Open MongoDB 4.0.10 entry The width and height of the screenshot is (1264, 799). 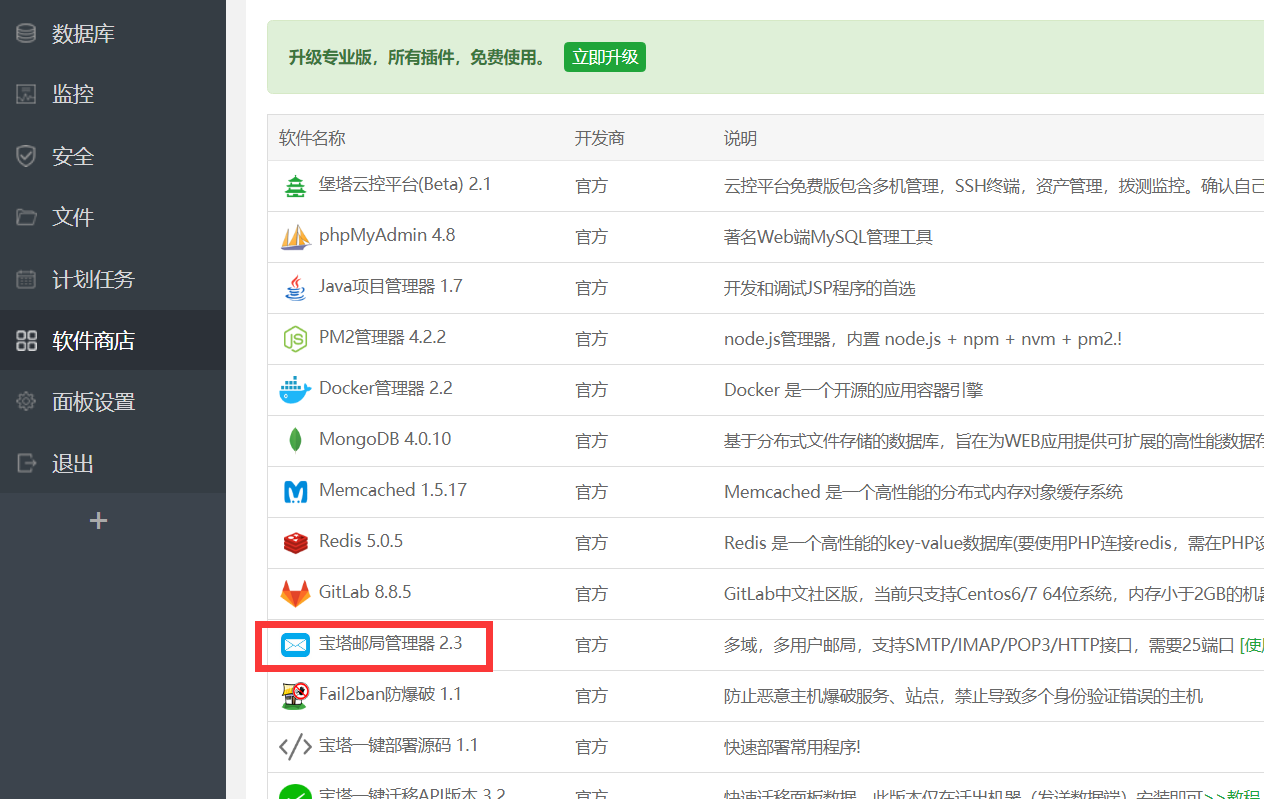[385, 439]
